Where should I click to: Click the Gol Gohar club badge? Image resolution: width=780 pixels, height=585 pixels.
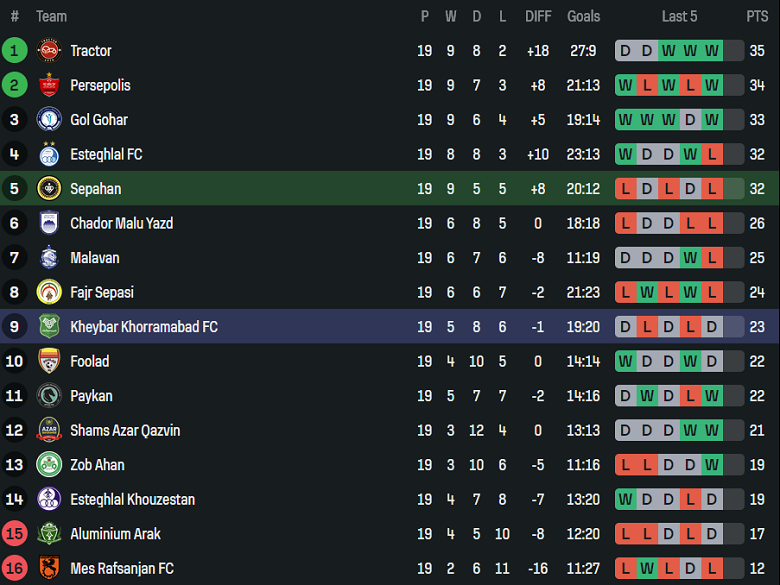49,120
